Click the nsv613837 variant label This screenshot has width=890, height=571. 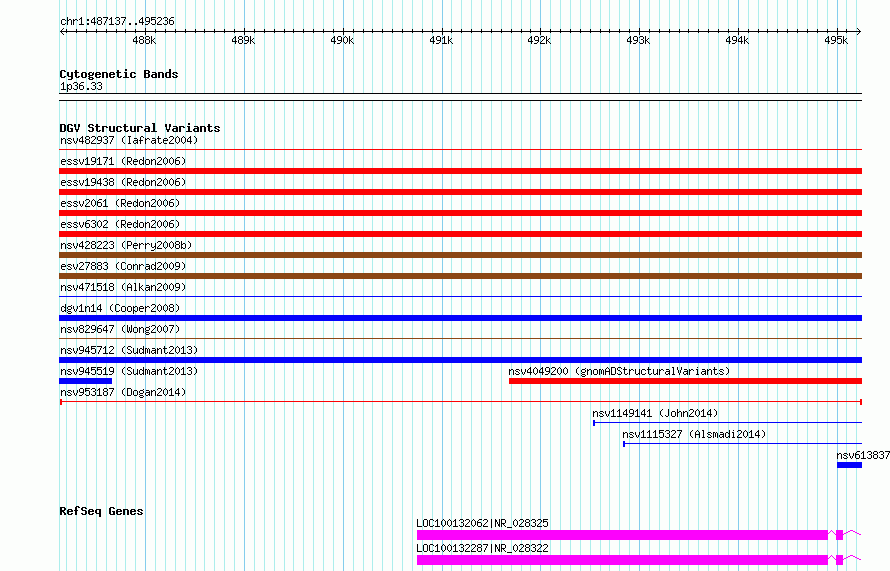863,455
